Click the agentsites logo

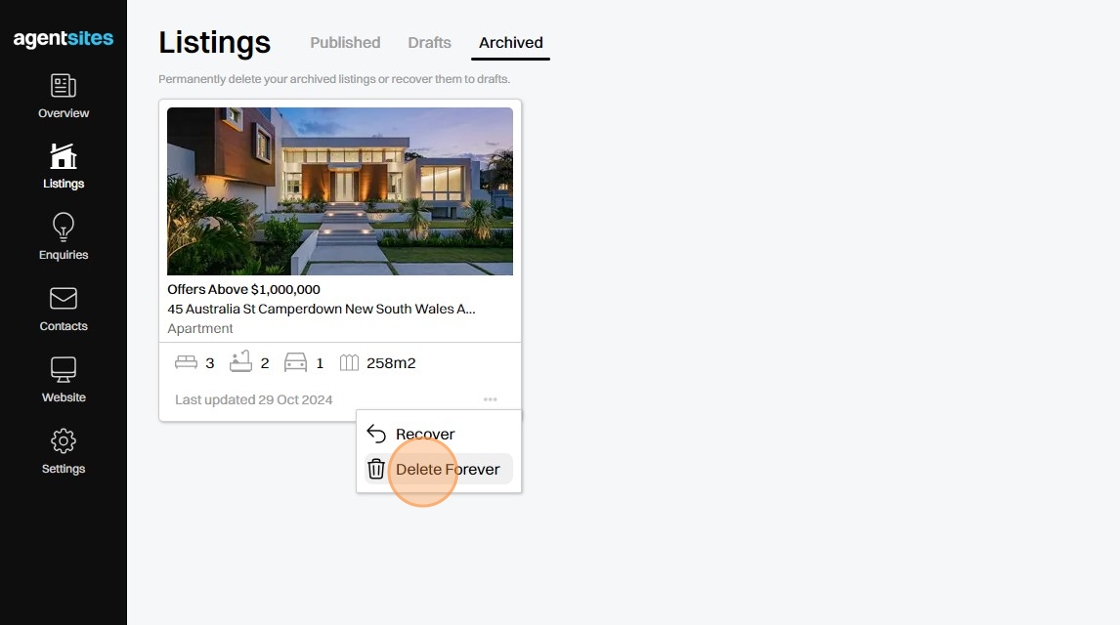coord(64,39)
